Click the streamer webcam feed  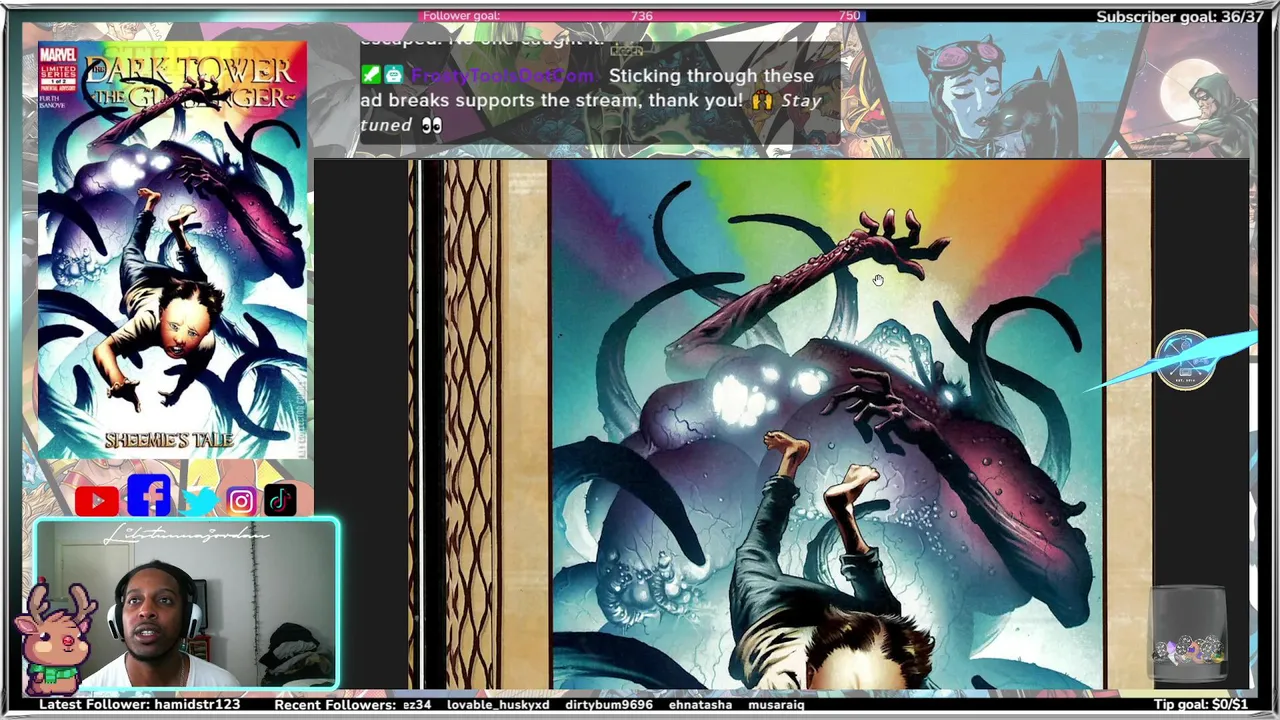pos(187,604)
